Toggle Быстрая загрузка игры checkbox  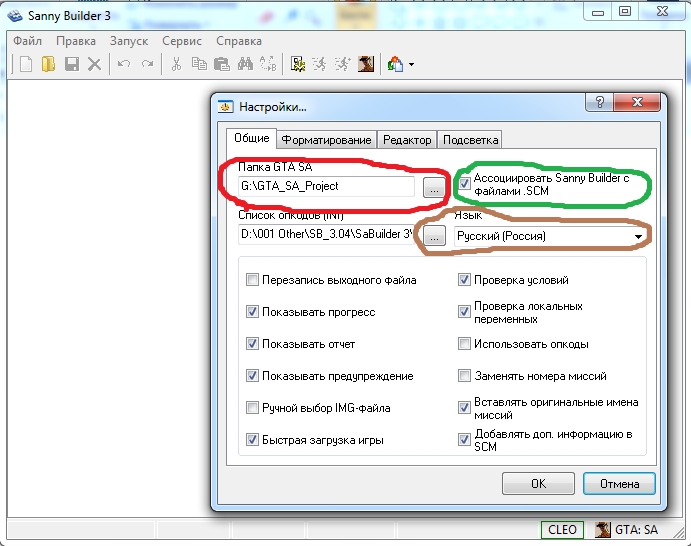tap(253, 440)
